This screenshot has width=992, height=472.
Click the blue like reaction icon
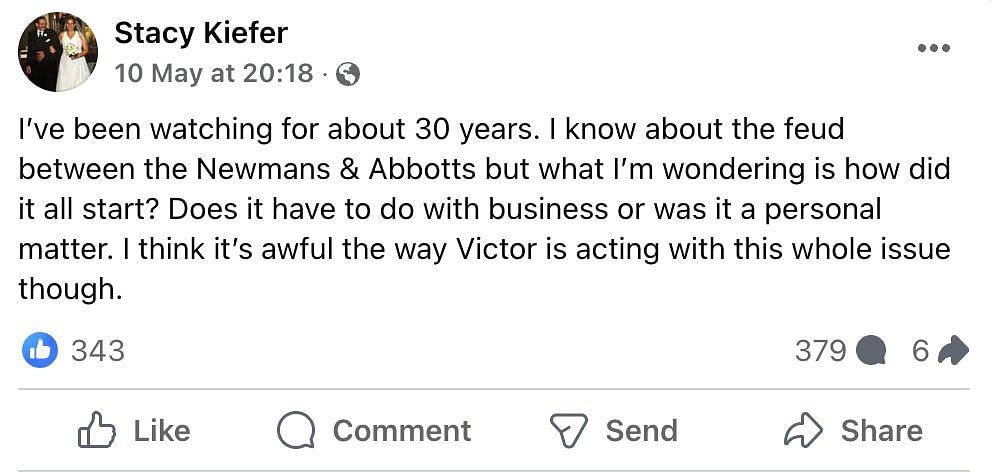(40, 350)
